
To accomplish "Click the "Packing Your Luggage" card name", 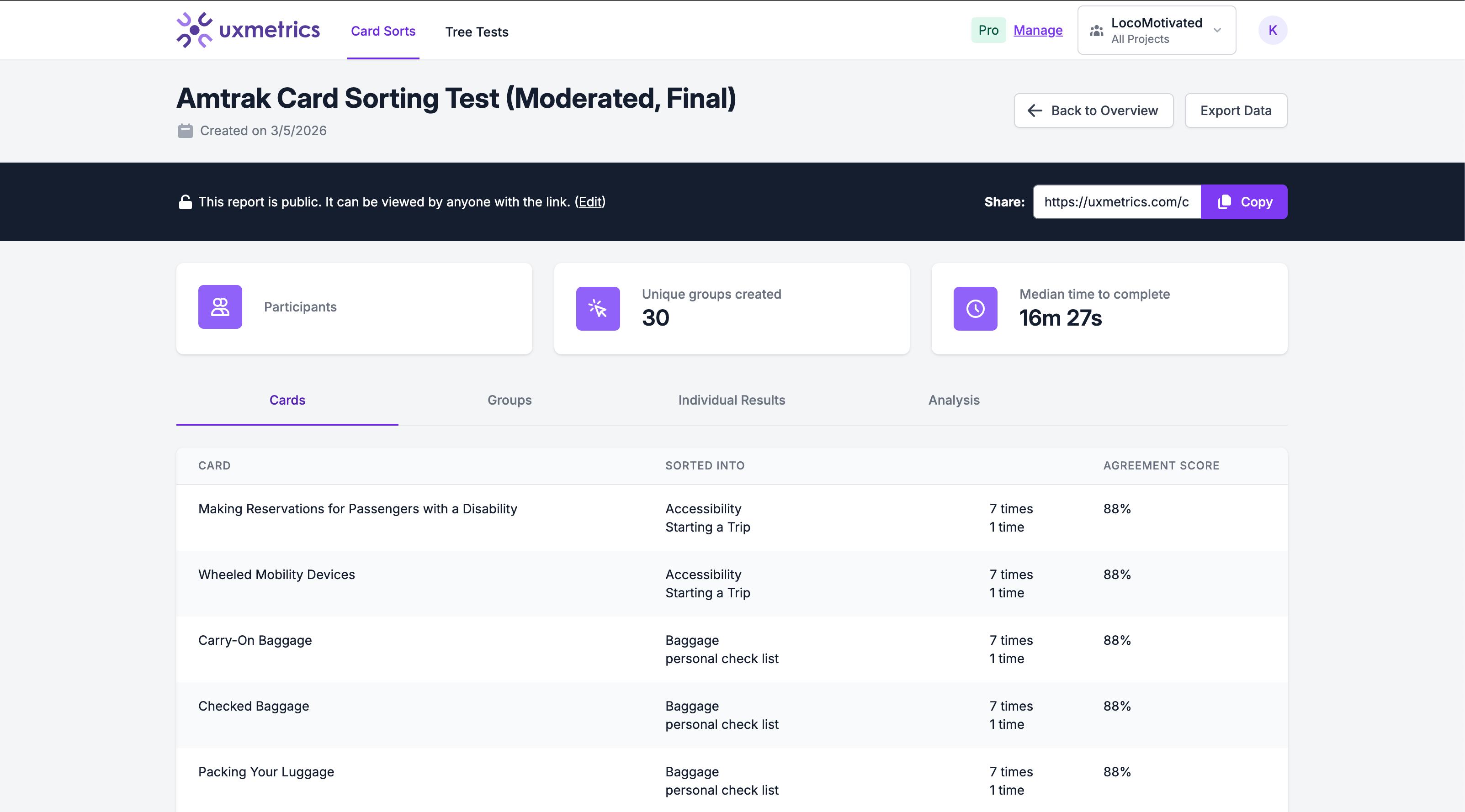I will pos(266,772).
